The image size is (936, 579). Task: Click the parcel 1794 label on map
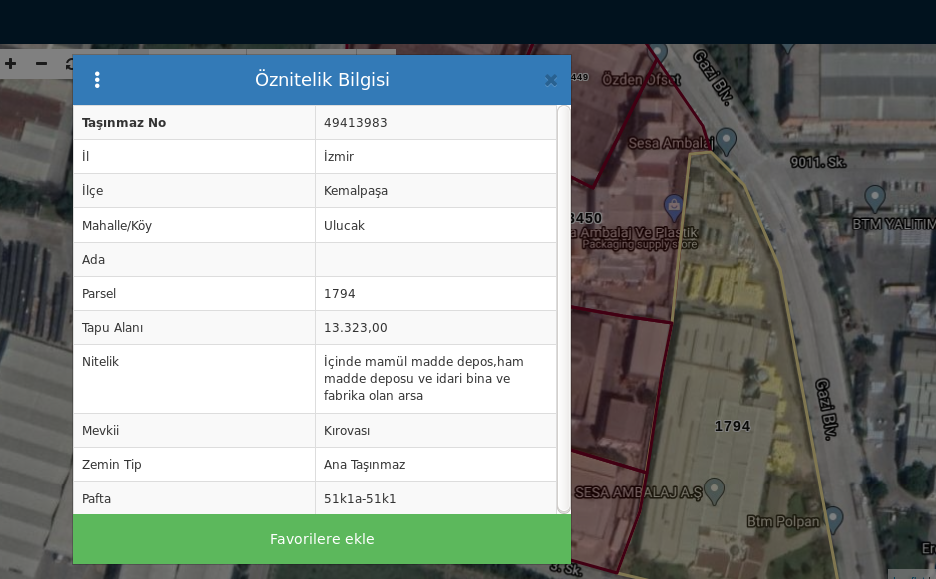click(732, 426)
